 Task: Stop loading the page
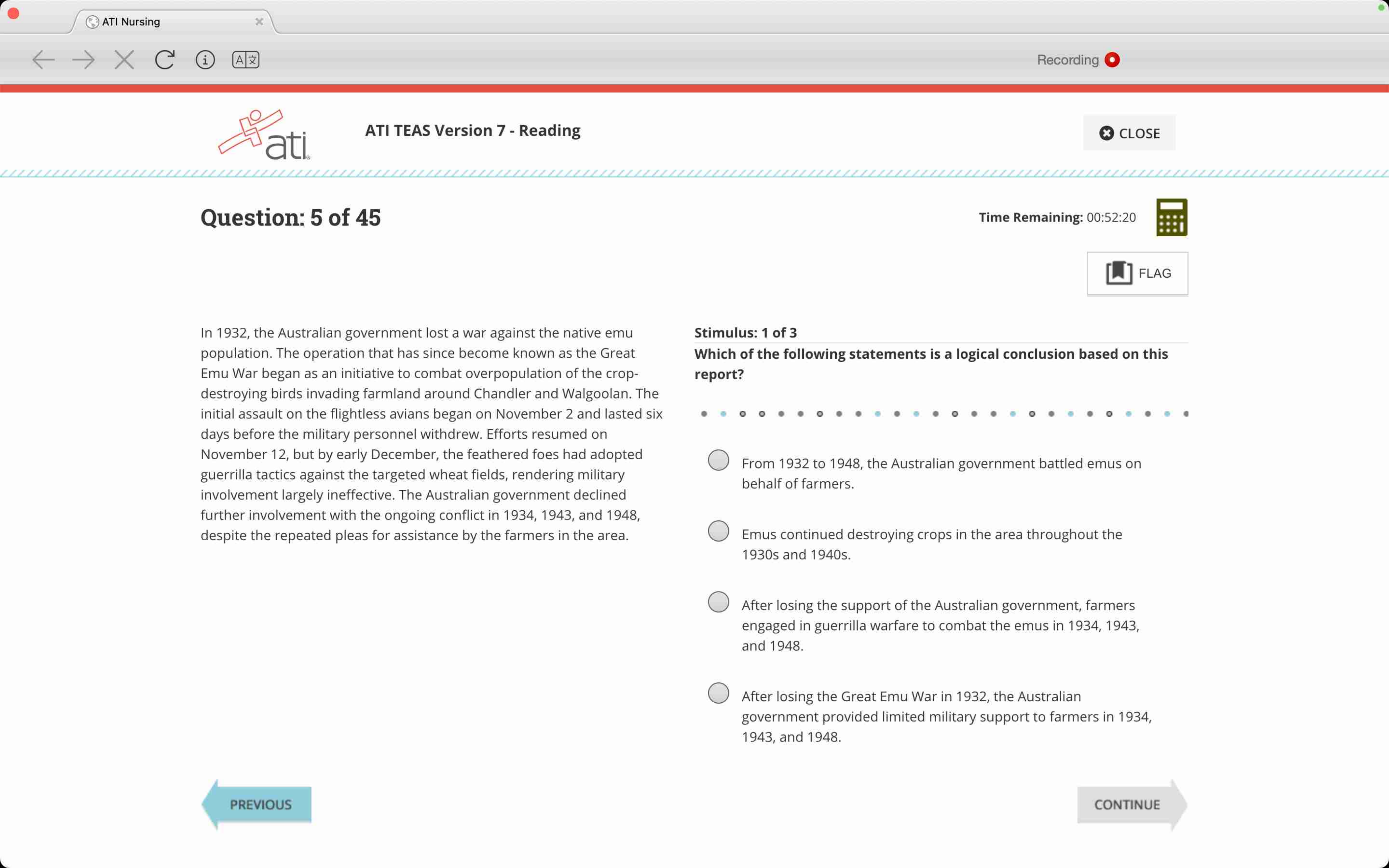click(x=124, y=60)
